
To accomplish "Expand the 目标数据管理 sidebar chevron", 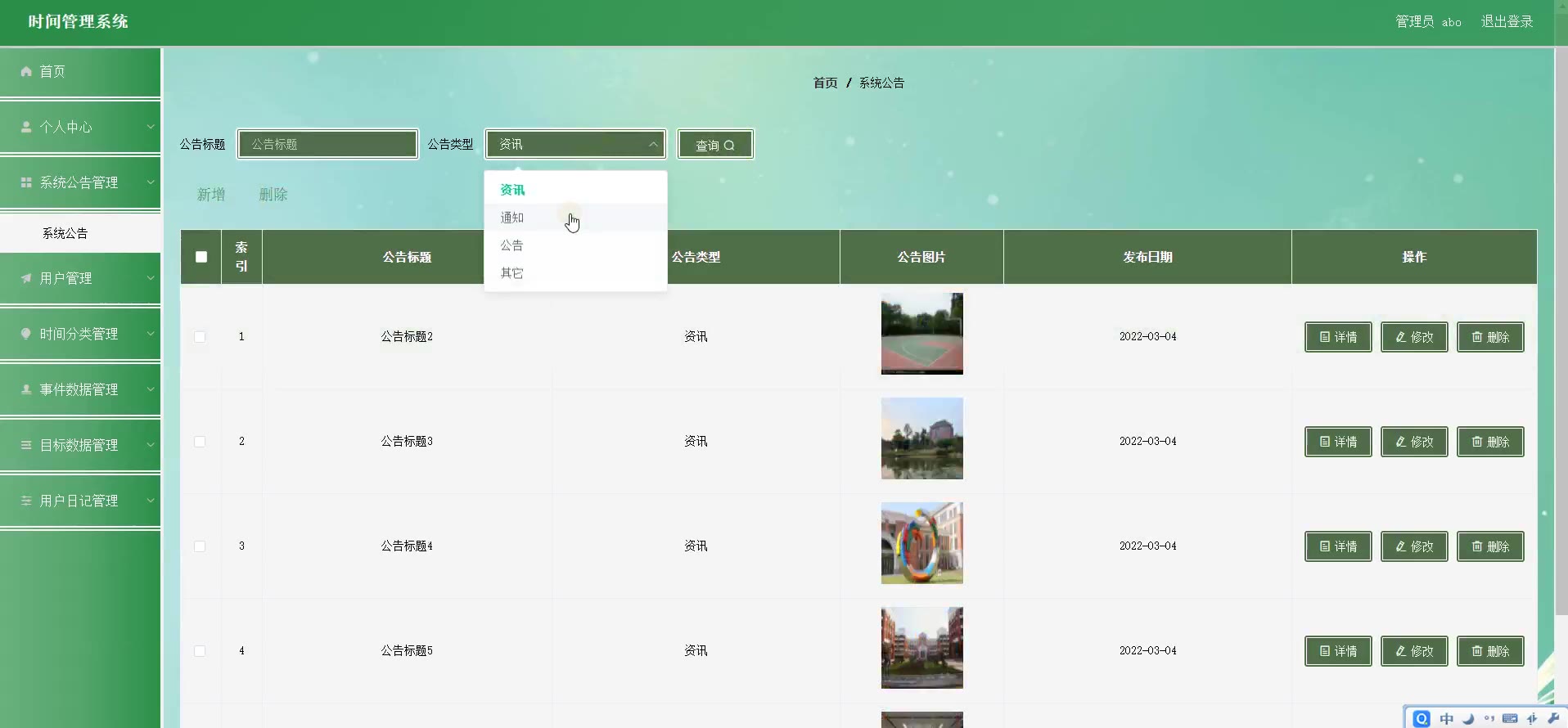I will (151, 445).
